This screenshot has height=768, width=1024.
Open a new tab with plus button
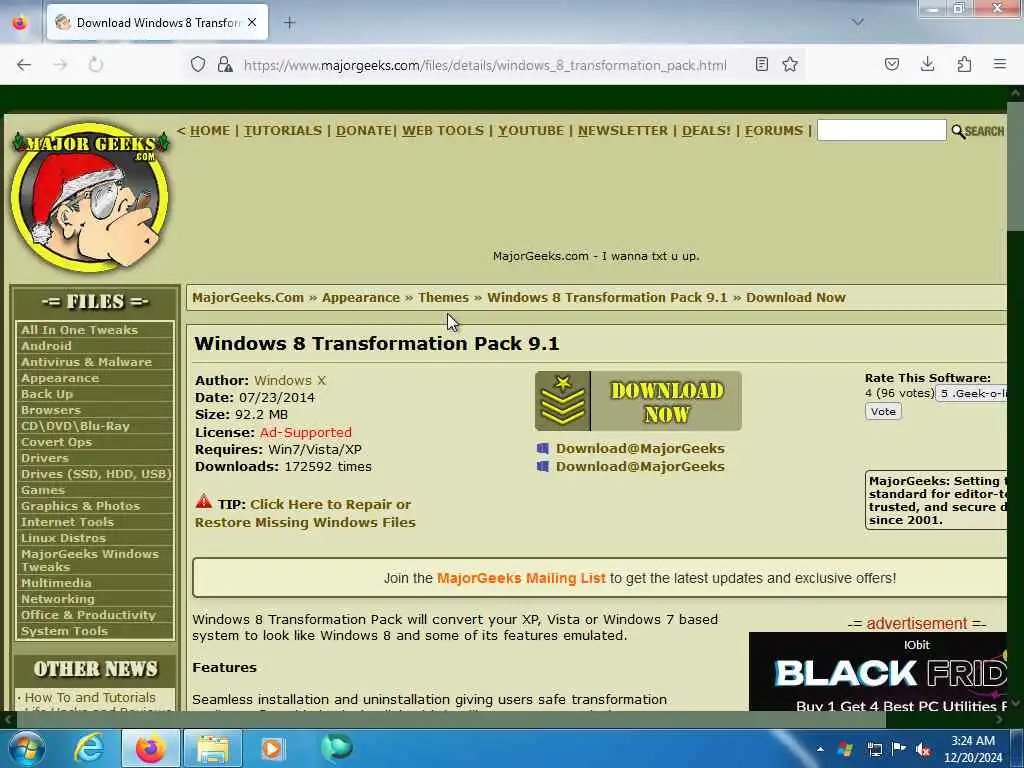tap(290, 23)
